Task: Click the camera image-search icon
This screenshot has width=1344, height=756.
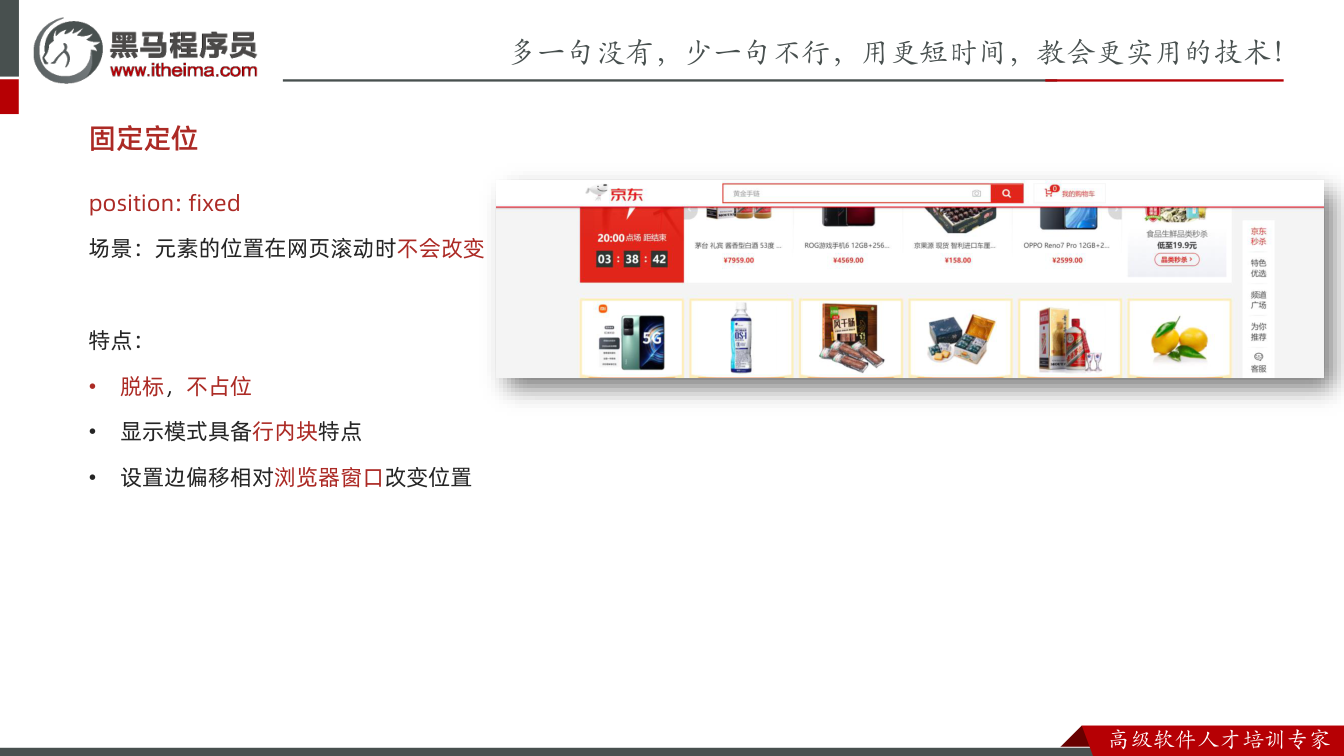Action: (976, 193)
